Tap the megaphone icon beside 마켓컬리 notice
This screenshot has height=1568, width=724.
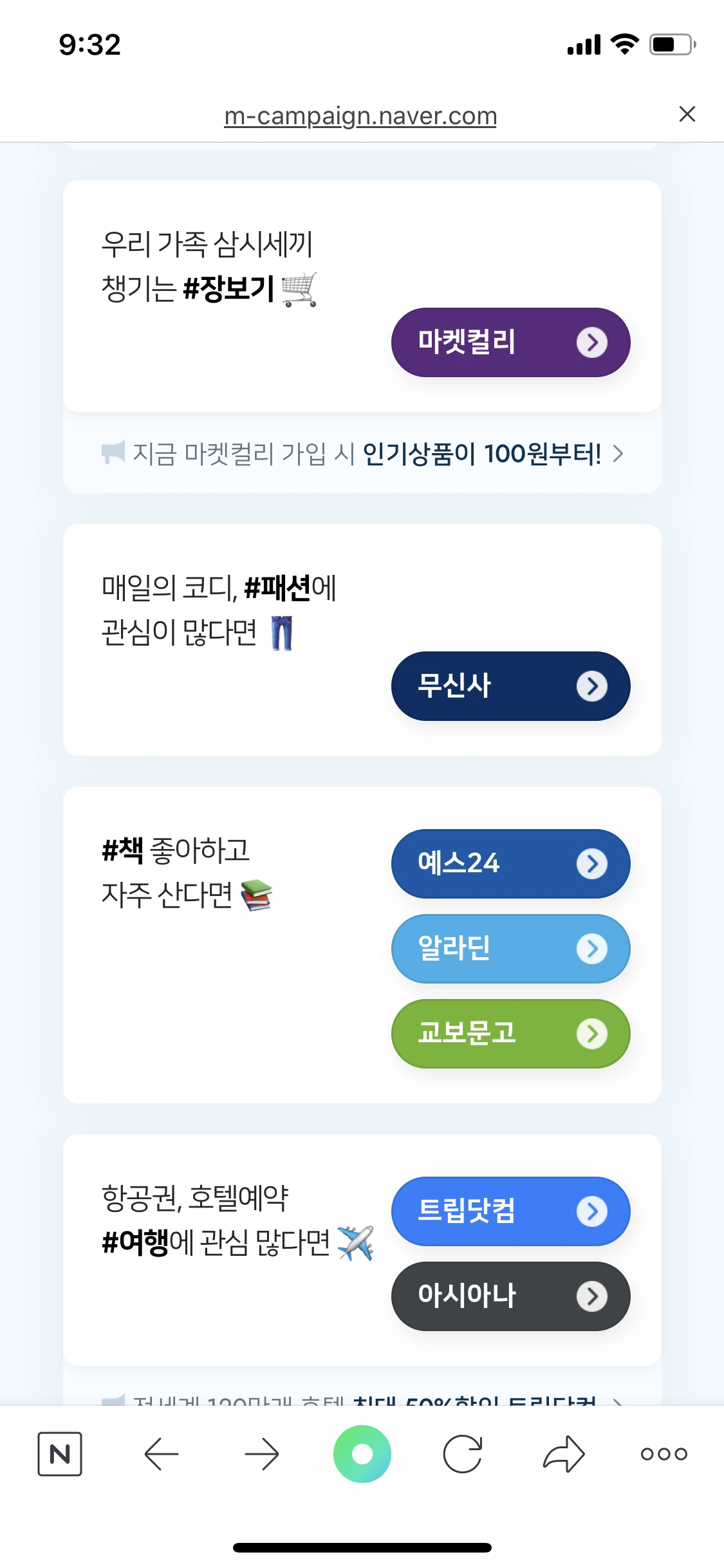point(113,452)
